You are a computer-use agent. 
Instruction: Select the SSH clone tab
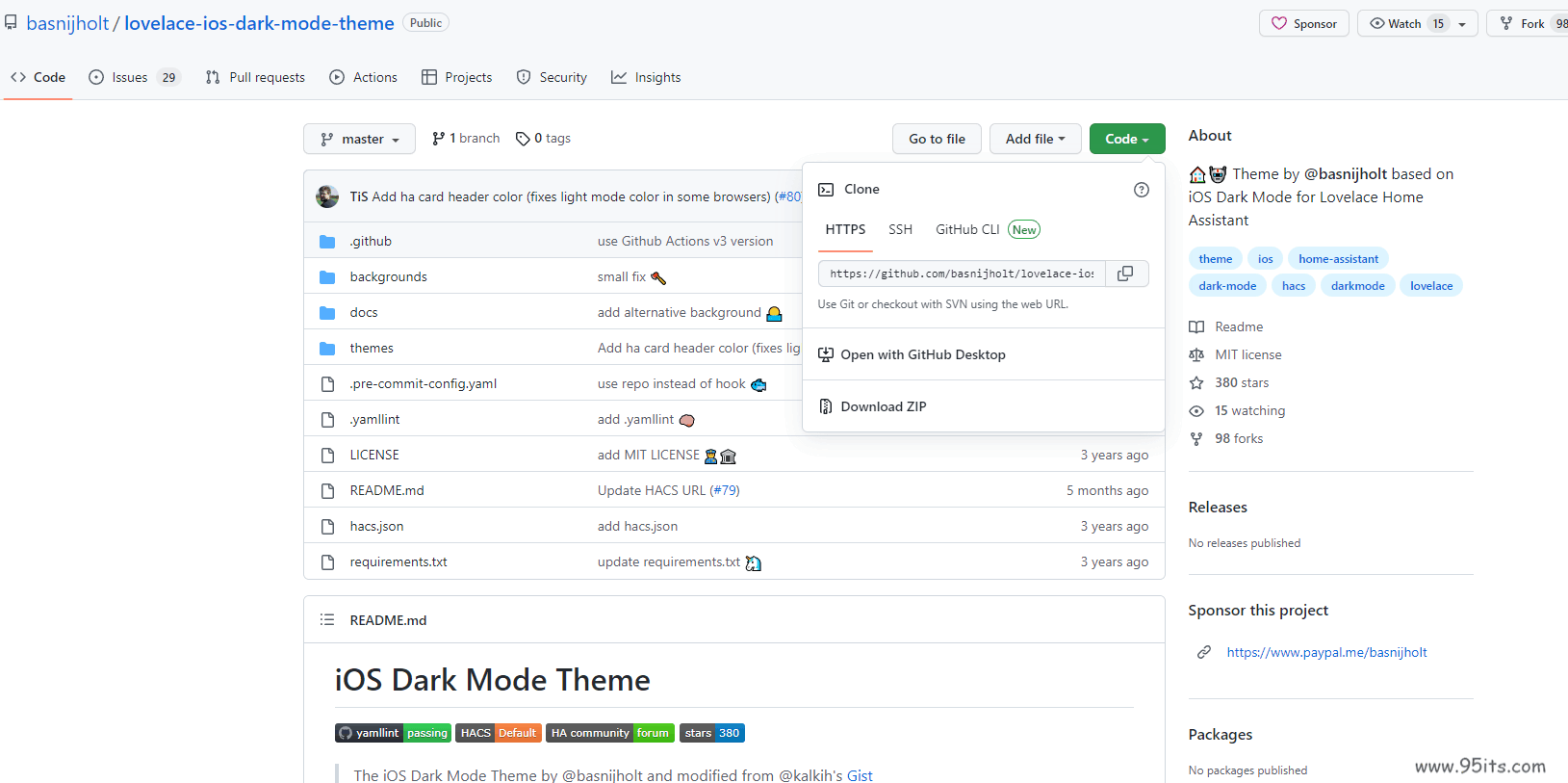coord(900,229)
